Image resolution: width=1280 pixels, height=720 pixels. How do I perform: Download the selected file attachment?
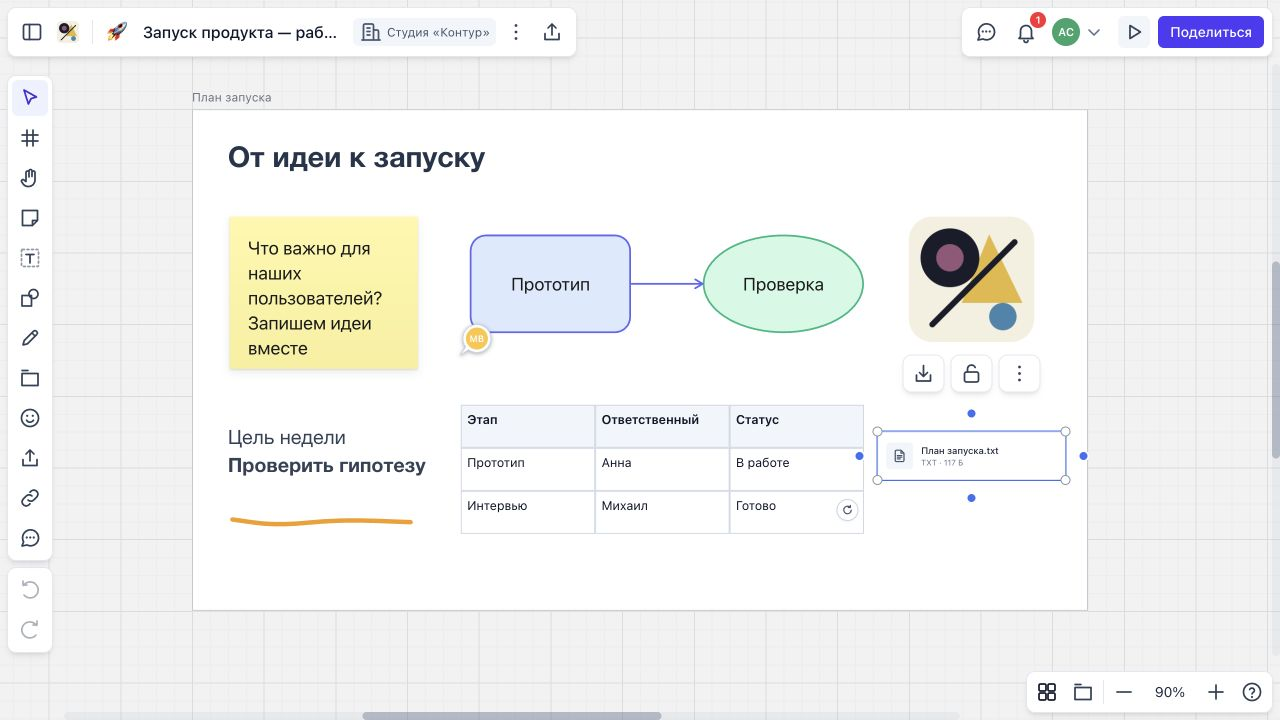[x=923, y=374]
